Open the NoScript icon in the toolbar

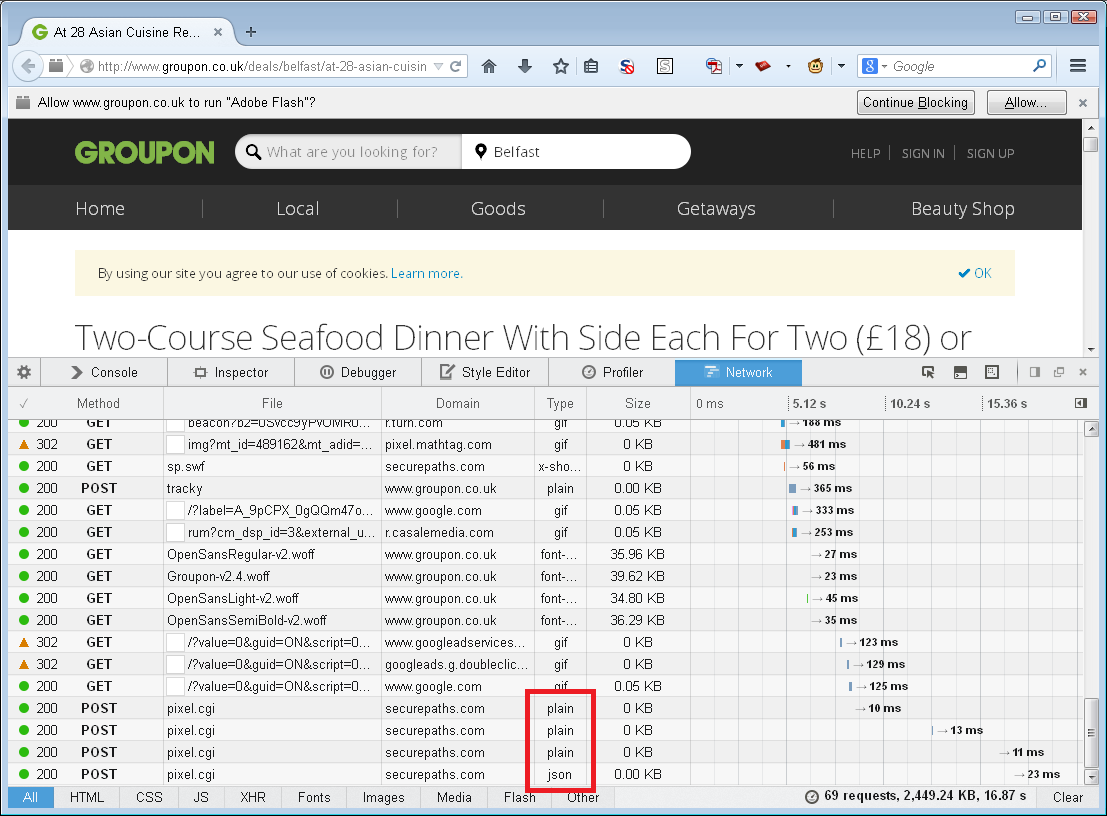point(627,66)
